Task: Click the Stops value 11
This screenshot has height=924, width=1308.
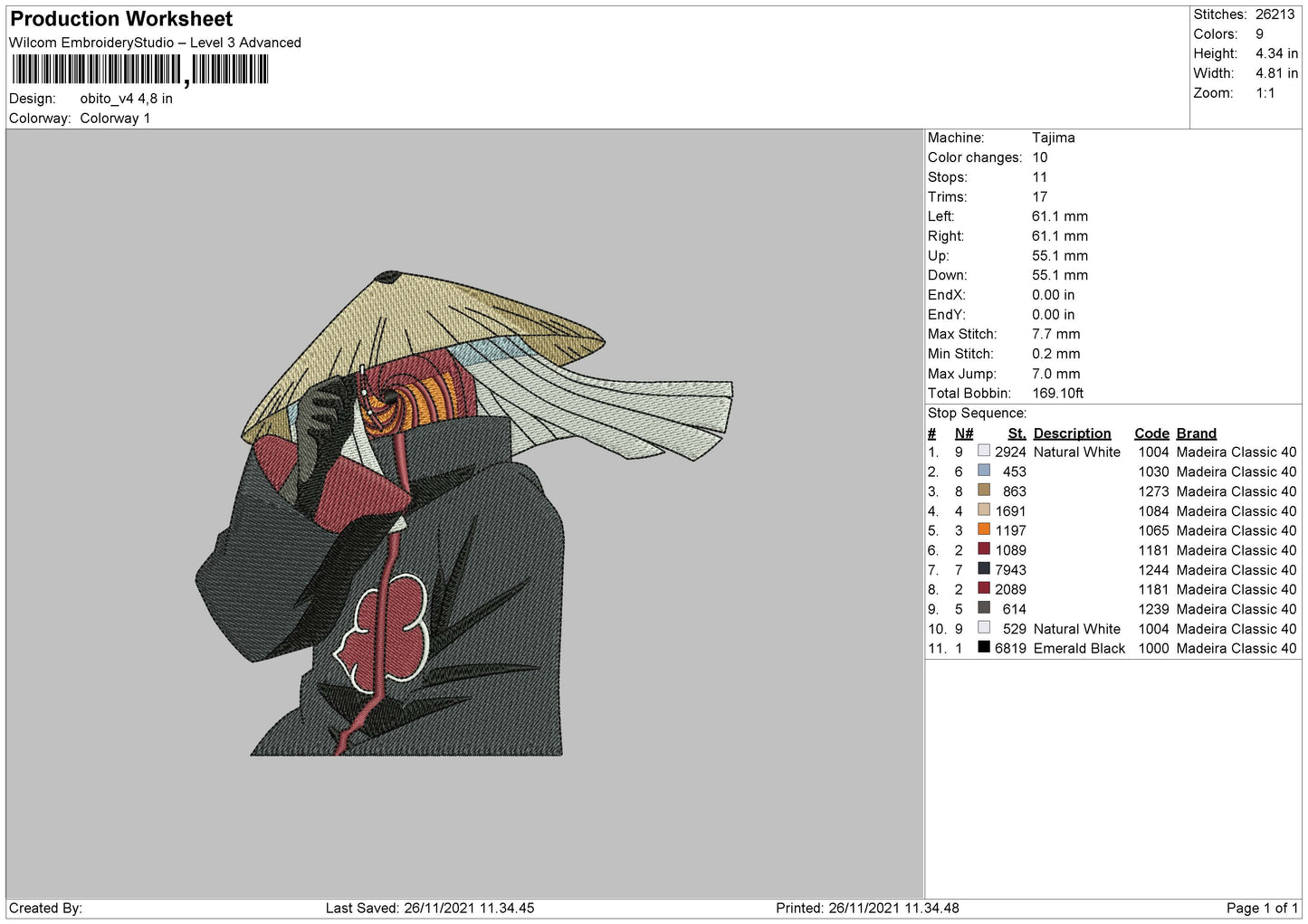Action: coord(1040,177)
